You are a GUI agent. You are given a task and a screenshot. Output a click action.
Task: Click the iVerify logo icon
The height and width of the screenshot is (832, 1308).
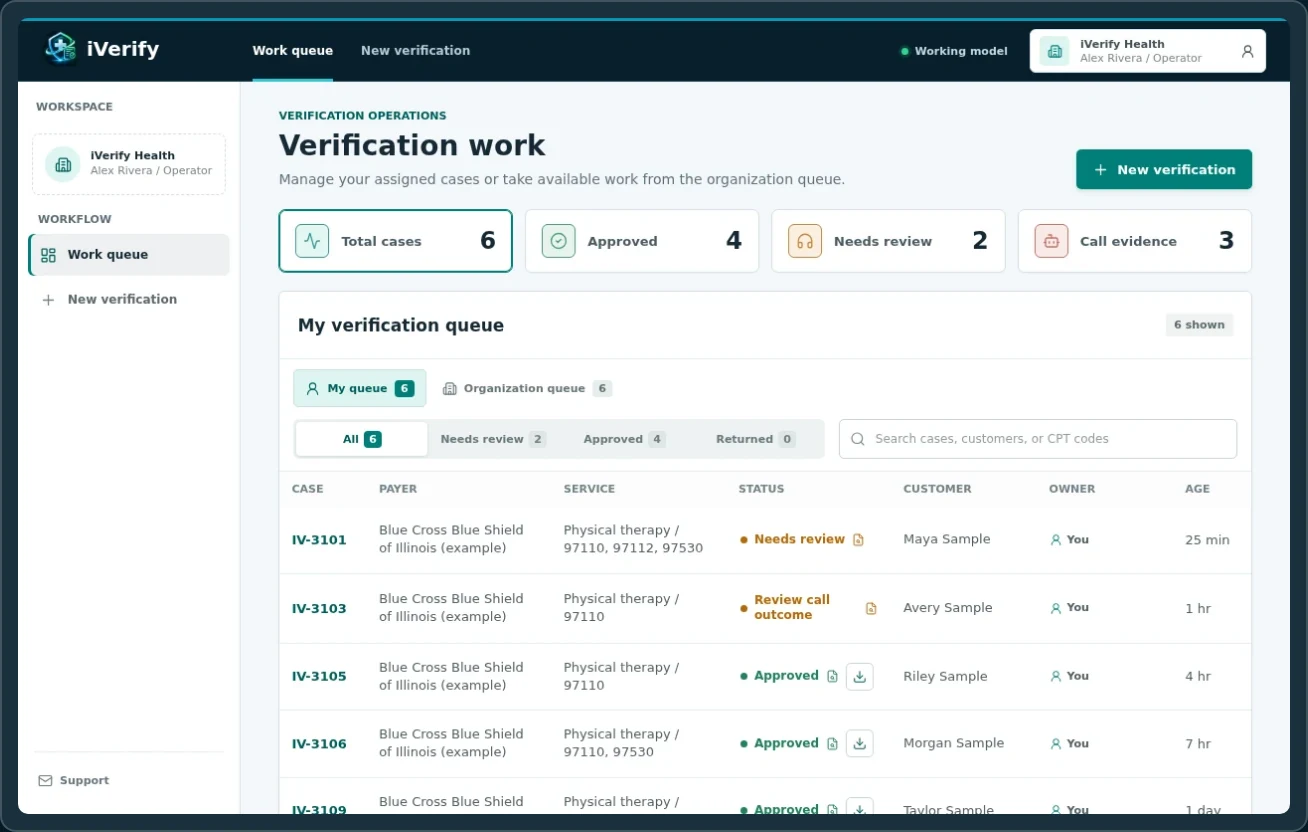61,49
